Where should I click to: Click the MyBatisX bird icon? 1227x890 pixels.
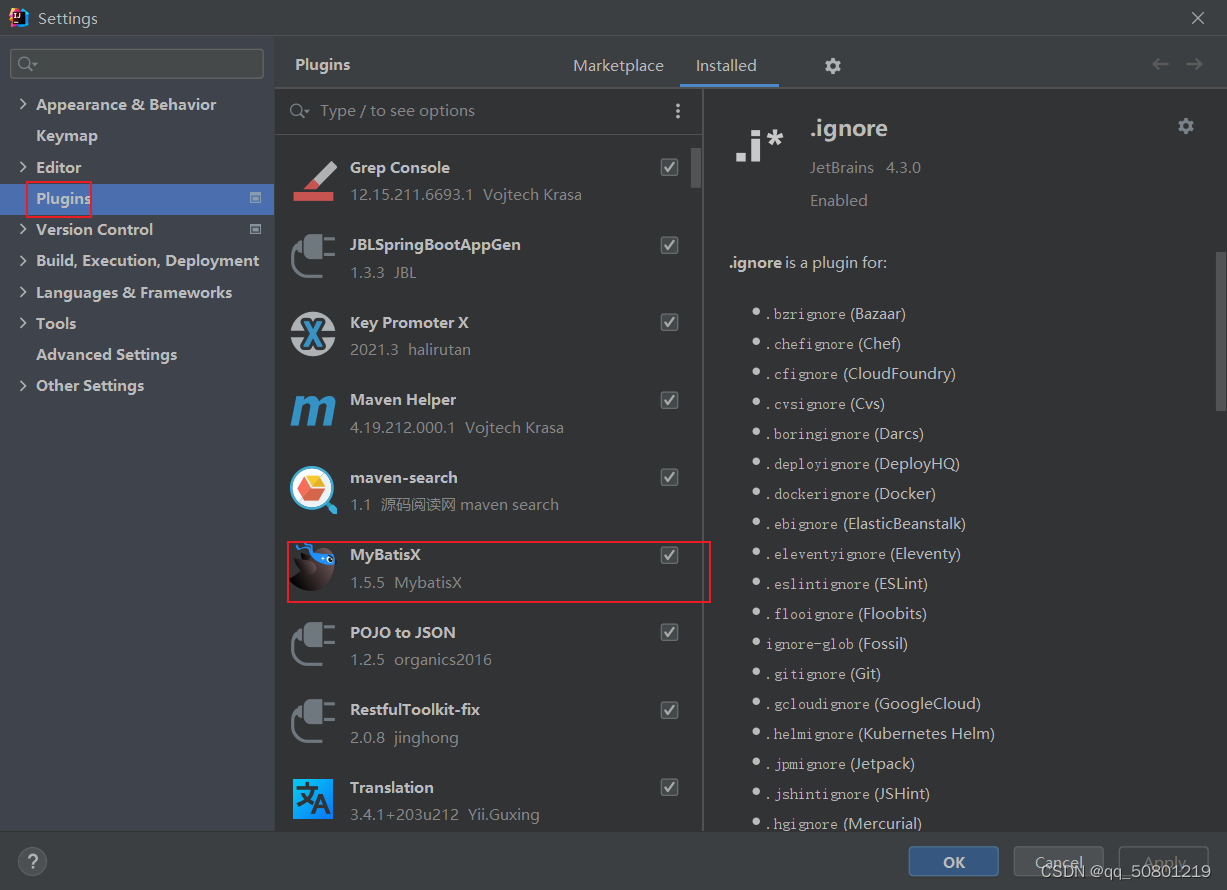click(x=313, y=567)
